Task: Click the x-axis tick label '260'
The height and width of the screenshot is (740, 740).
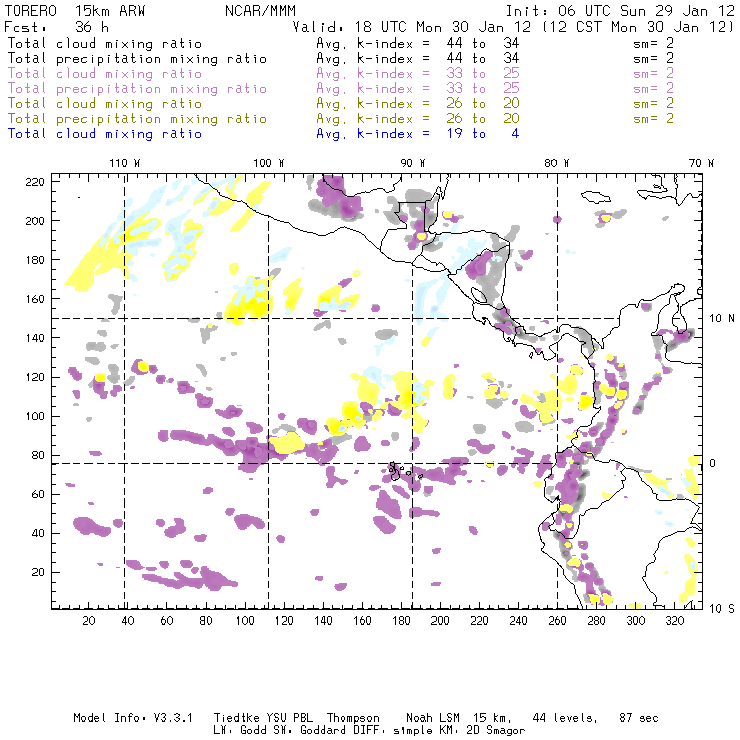Action: point(557,621)
